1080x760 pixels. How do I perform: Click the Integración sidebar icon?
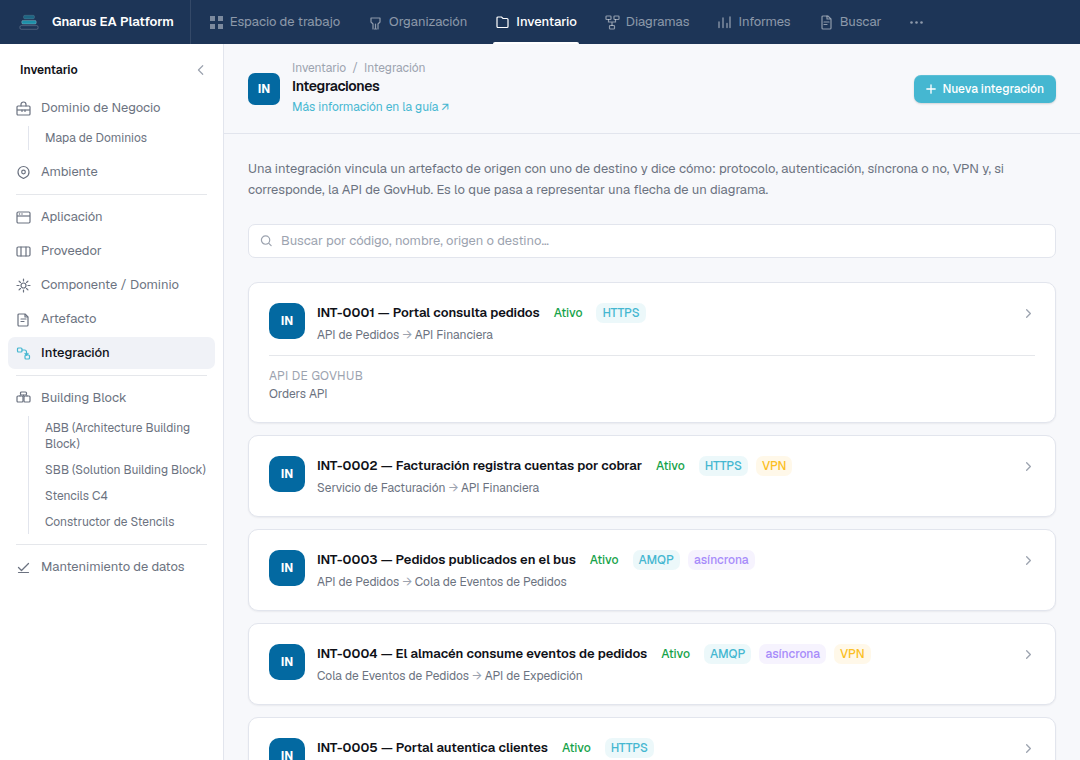point(23,353)
